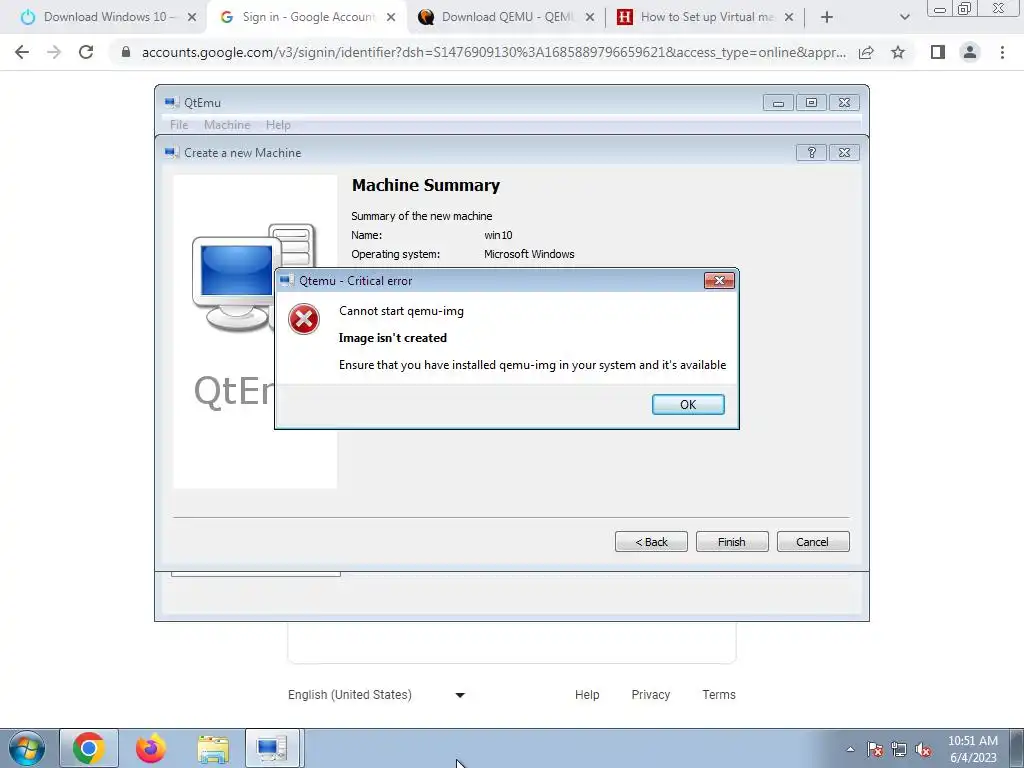This screenshot has width=1024, height=768.
Task: Go back in Chrome
Action: (22, 52)
